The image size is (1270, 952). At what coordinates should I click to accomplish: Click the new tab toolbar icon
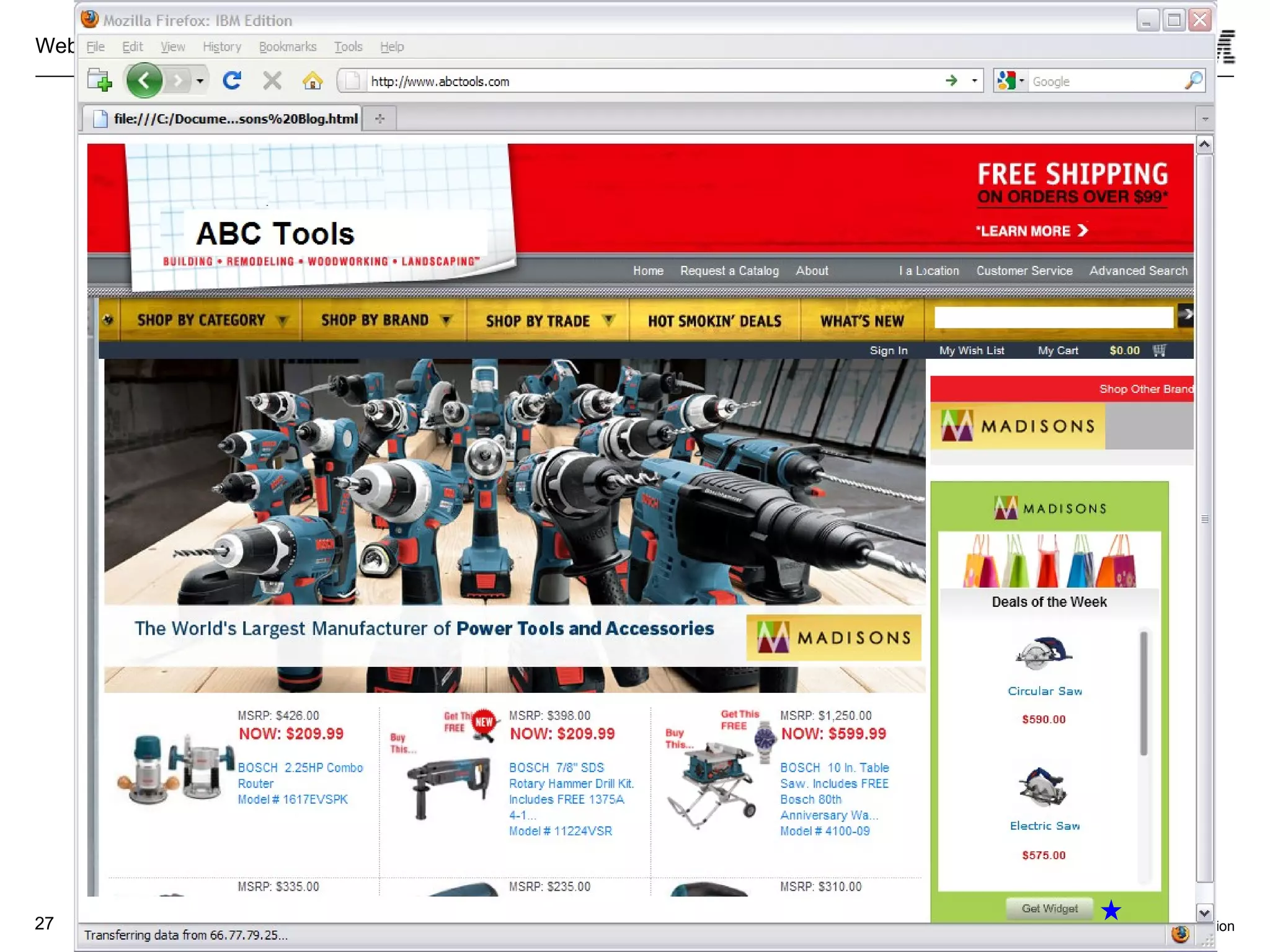click(99, 81)
